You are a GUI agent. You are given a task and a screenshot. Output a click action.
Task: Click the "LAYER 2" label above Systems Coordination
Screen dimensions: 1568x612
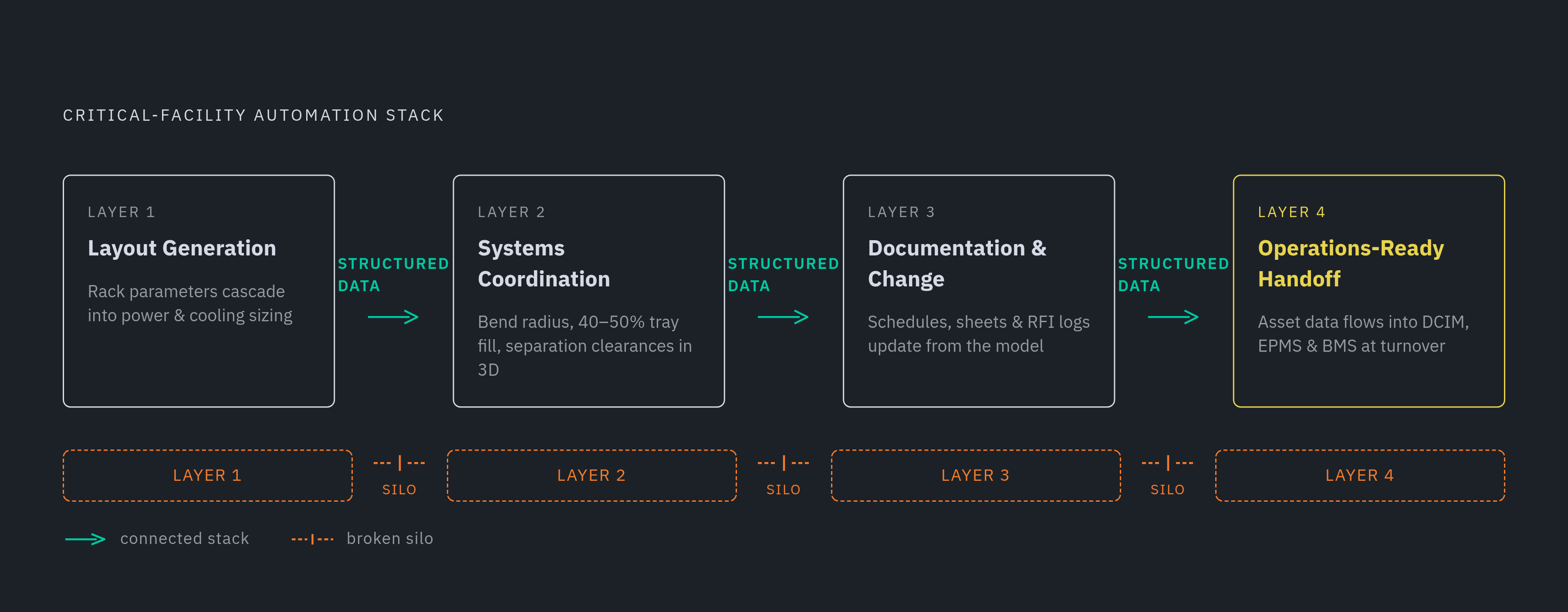point(511,212)
